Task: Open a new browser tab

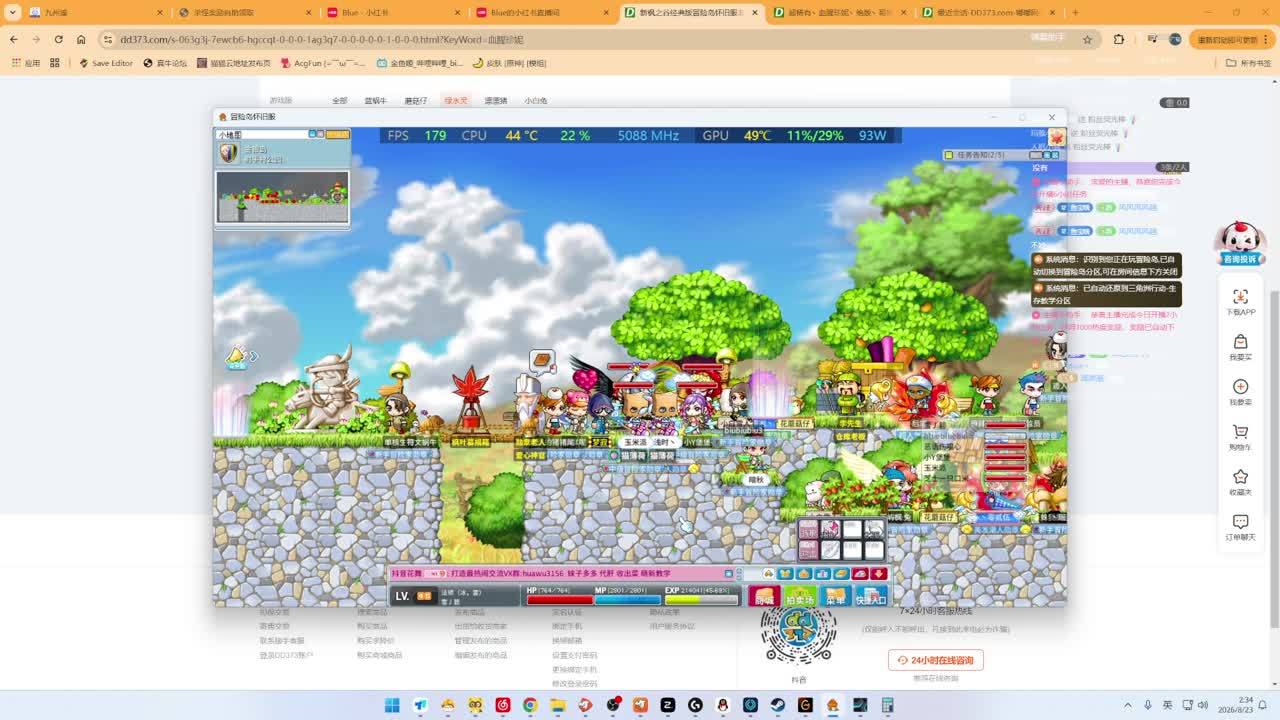Action: (x=1076, y=13)
